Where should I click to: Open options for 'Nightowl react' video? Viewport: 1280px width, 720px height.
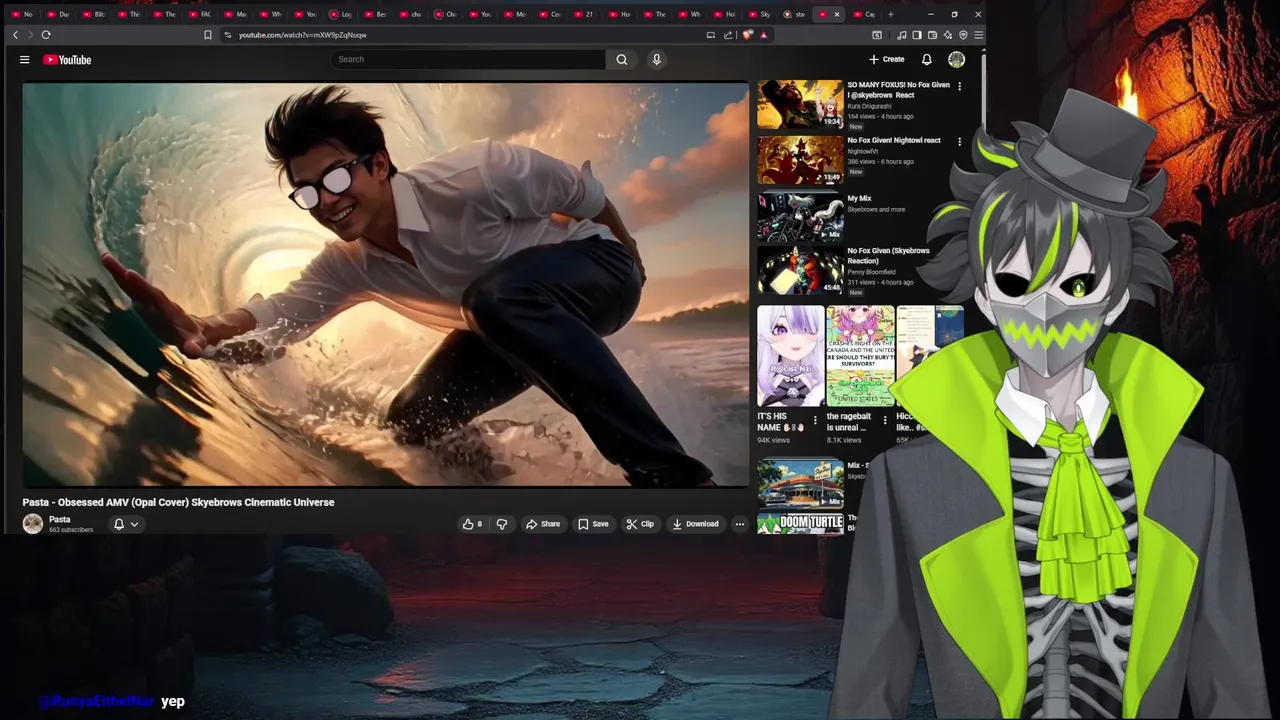pos(959,142)
